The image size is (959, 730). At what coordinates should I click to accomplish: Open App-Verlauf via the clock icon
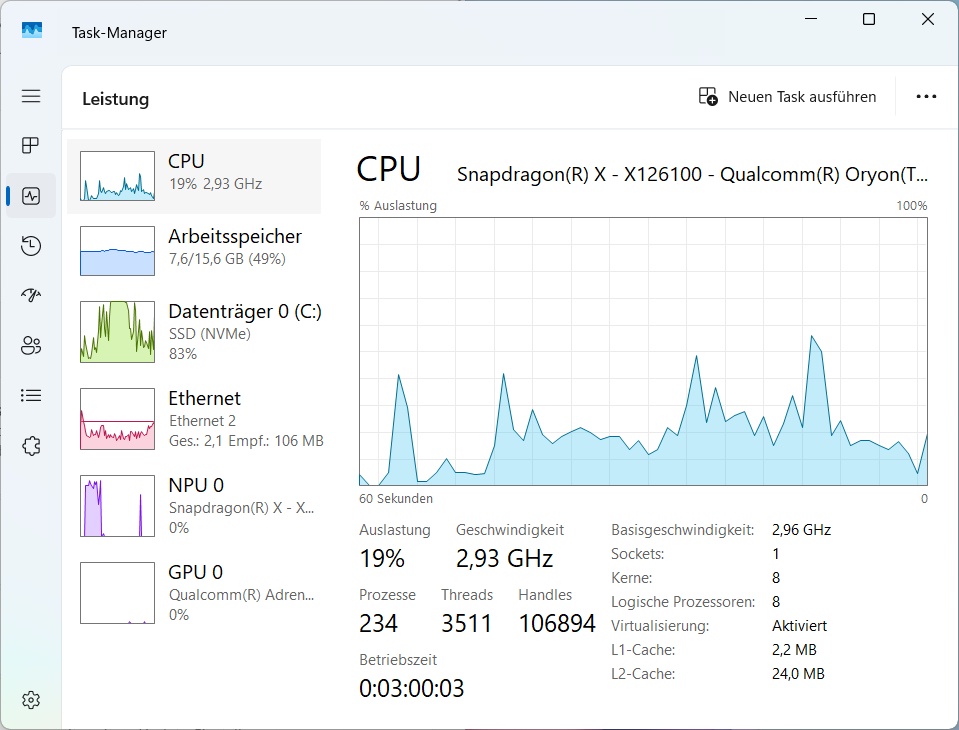(30, 245)
